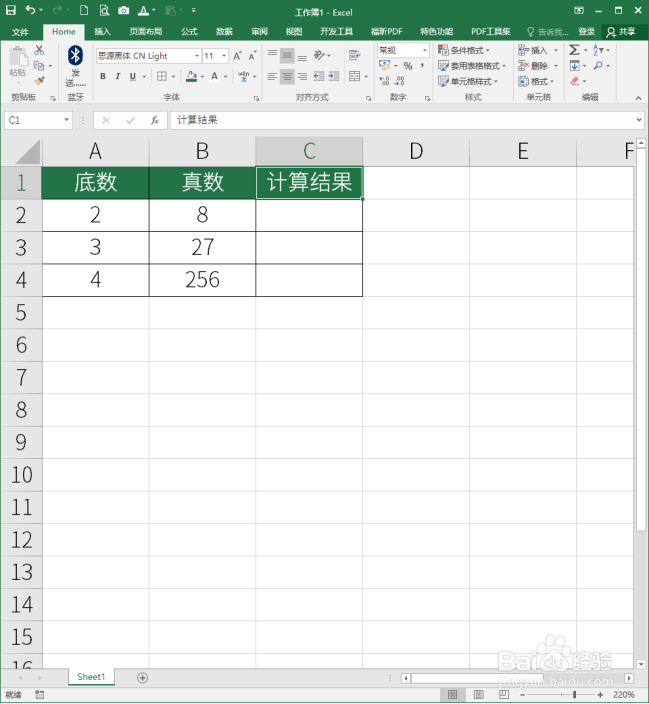Screen dimensions: 649x704
Task: Toggle Bold formatting
Action: tap(103, 76)
